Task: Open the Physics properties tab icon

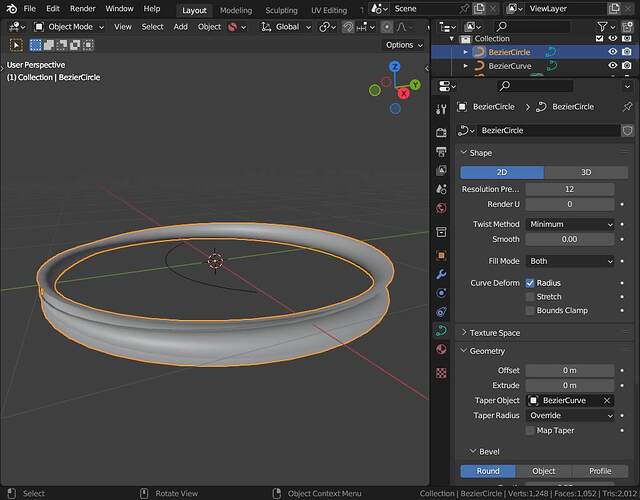Action: (441, 293)
